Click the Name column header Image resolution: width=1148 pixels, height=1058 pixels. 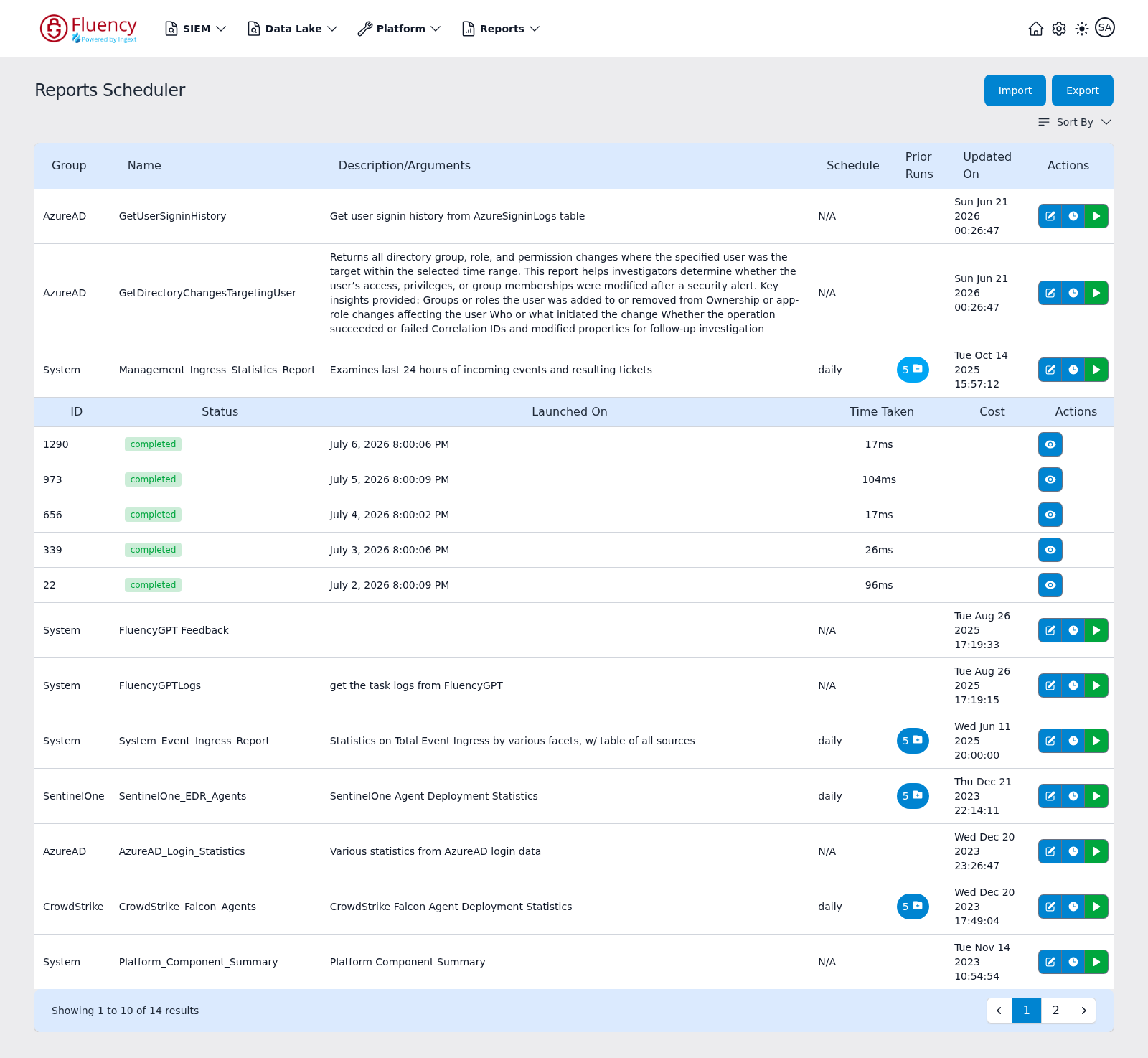[144, 166]
